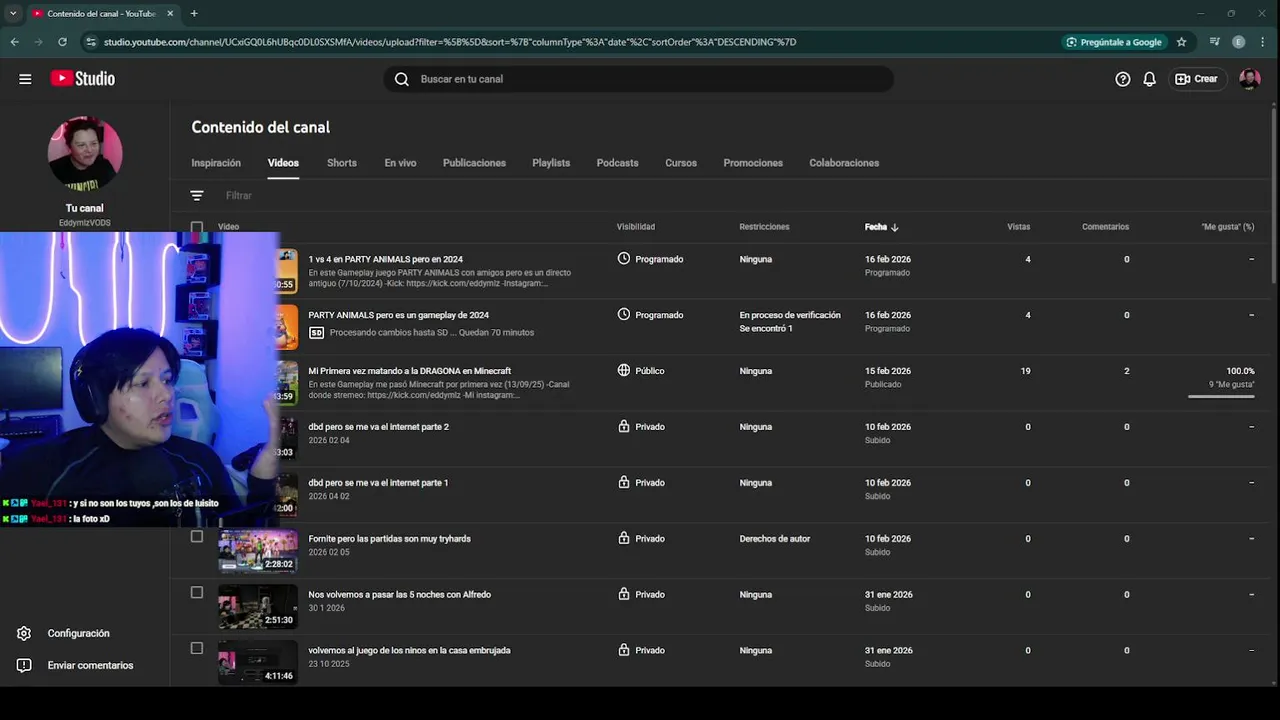The width and height of the screenshot is (1280, 720).
Task: Open the Playlists tab
Action: tap(551, 163)
